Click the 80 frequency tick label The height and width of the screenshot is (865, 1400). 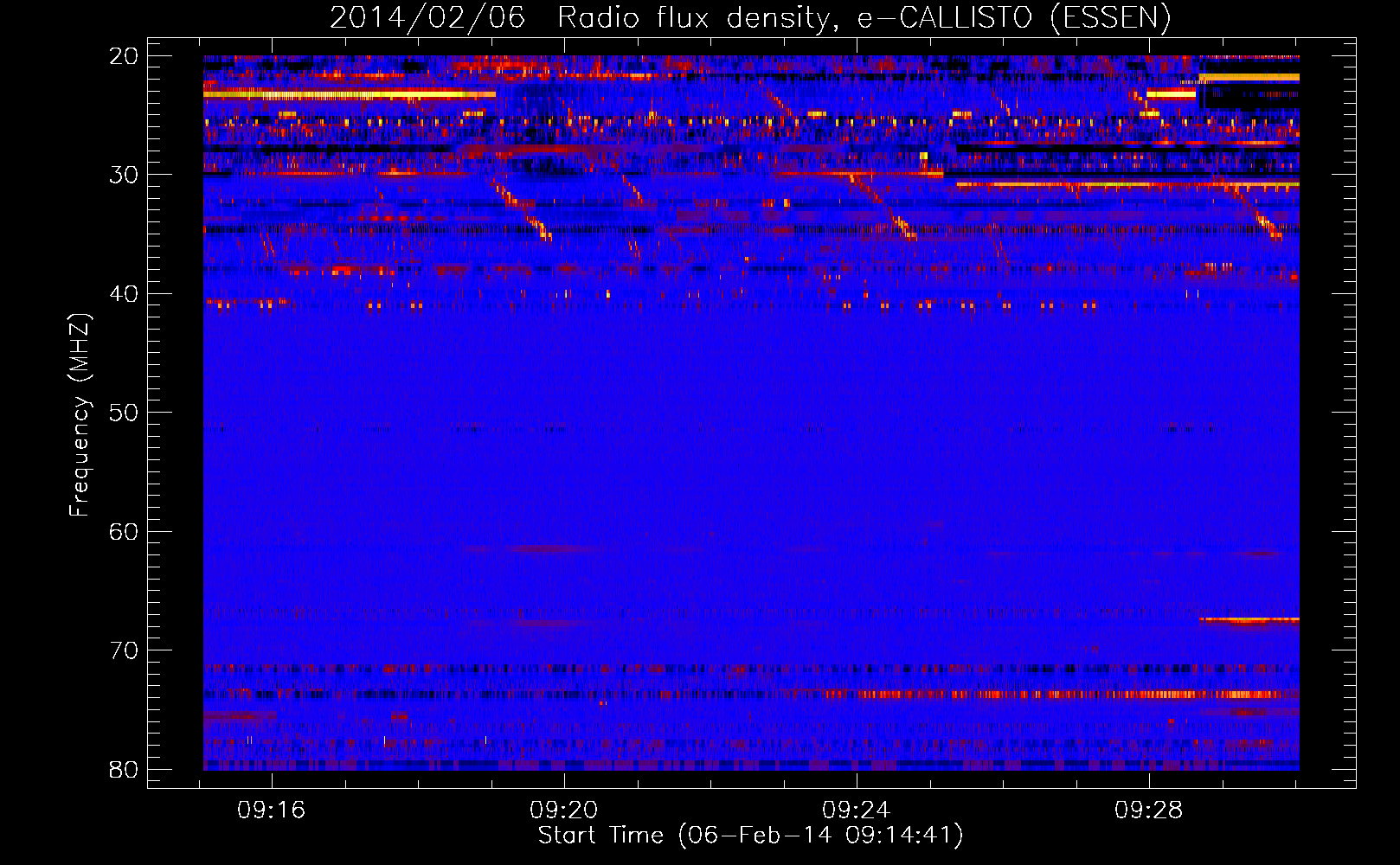(x=124, y=769)
